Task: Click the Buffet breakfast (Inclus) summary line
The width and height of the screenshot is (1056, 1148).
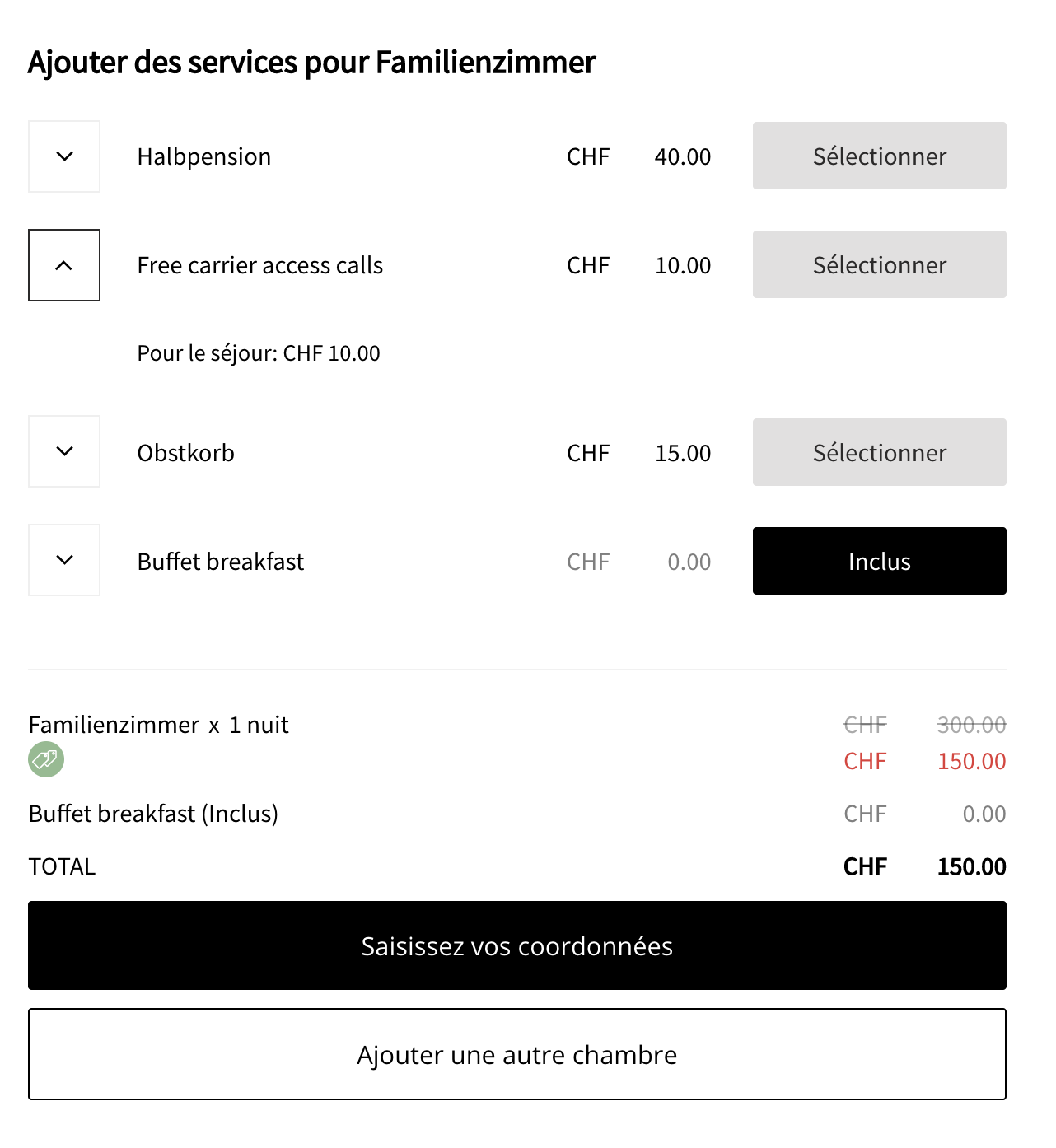Action: coord(153,814)
